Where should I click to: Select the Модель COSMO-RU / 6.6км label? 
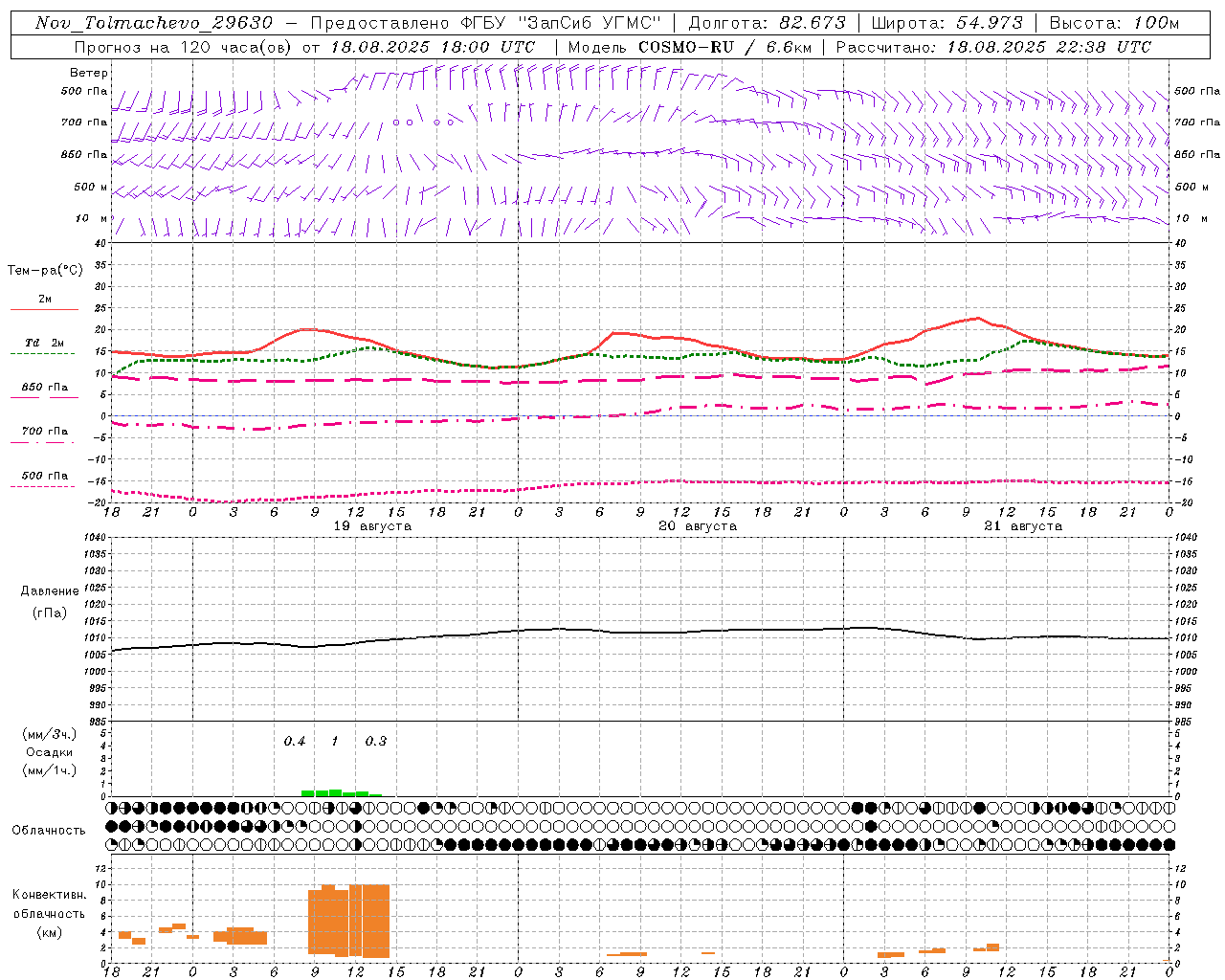[689, 47]
